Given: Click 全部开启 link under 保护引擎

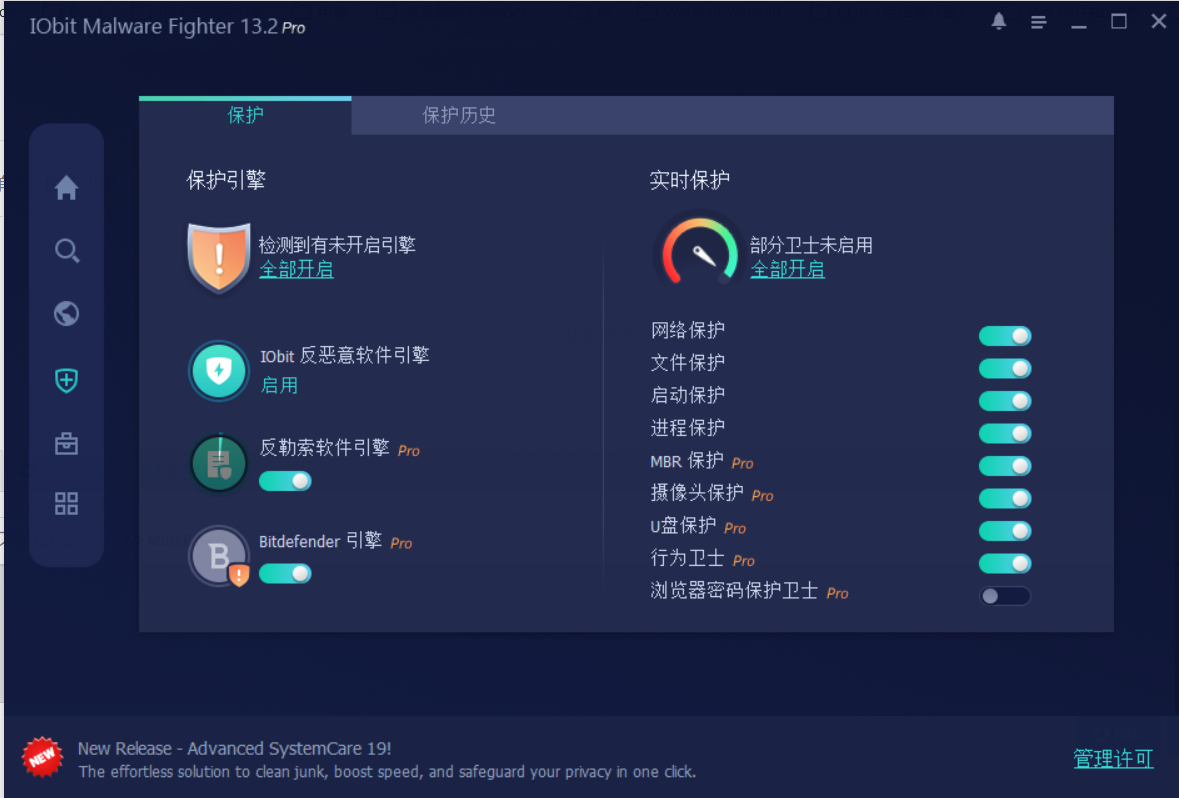Looking at the screenshot, I should (296, 270).
